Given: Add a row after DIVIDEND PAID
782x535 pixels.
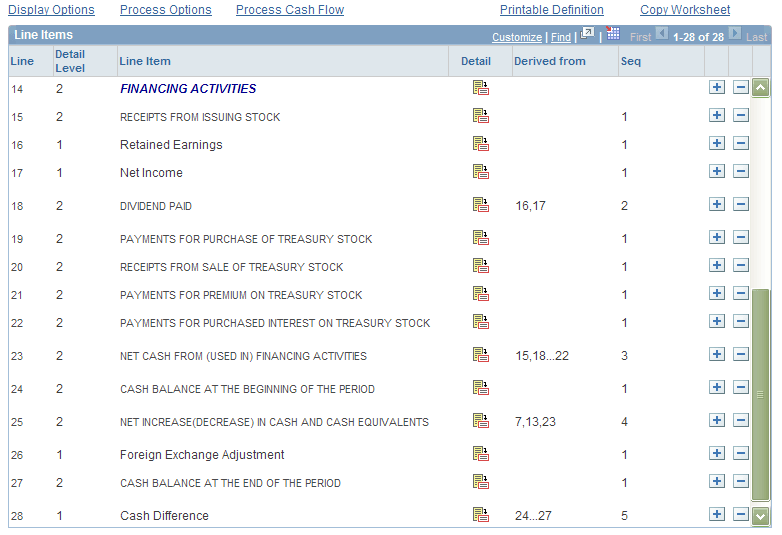Looking at the screenshot, I should coord(717,204).
